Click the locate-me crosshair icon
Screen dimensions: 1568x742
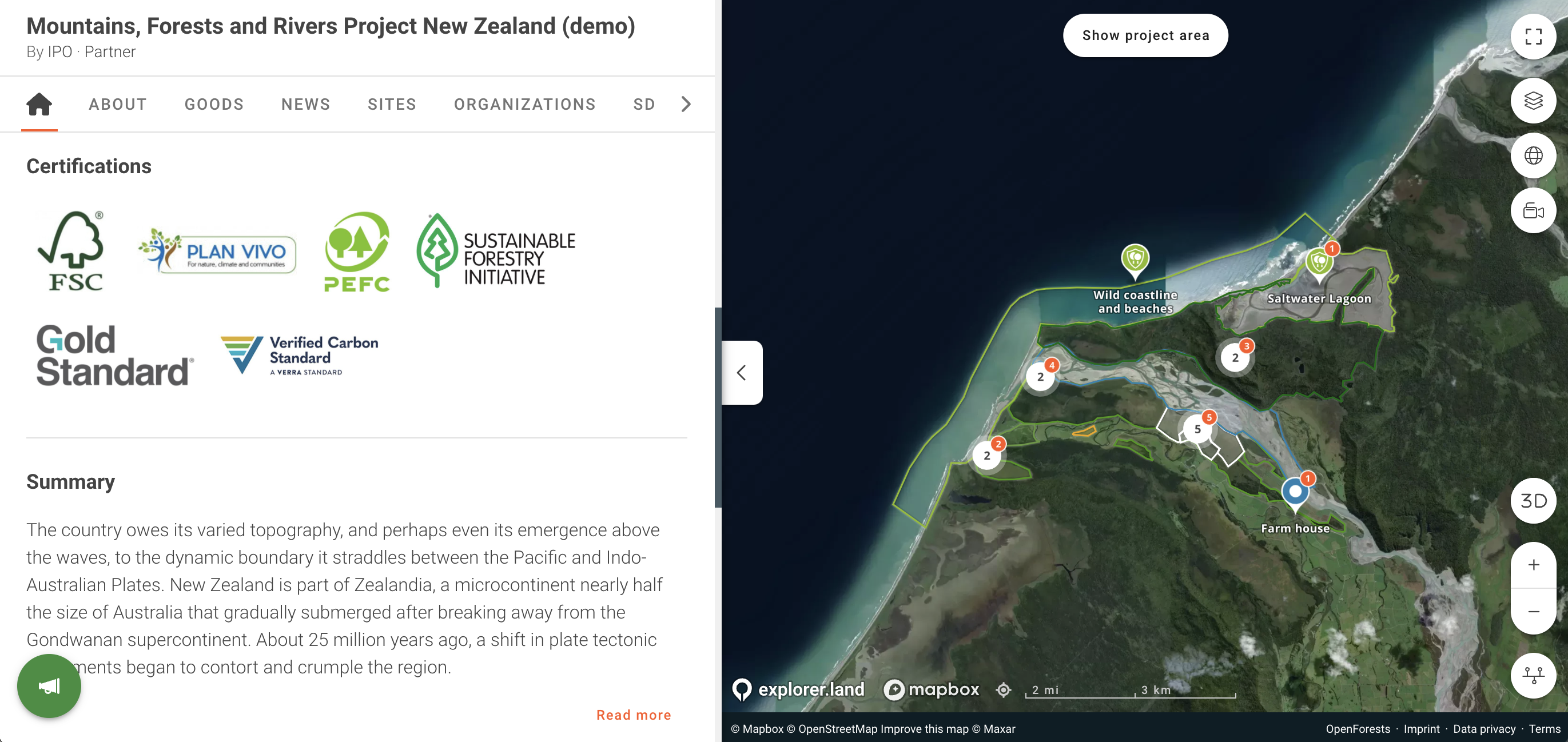click(1003, 689)
